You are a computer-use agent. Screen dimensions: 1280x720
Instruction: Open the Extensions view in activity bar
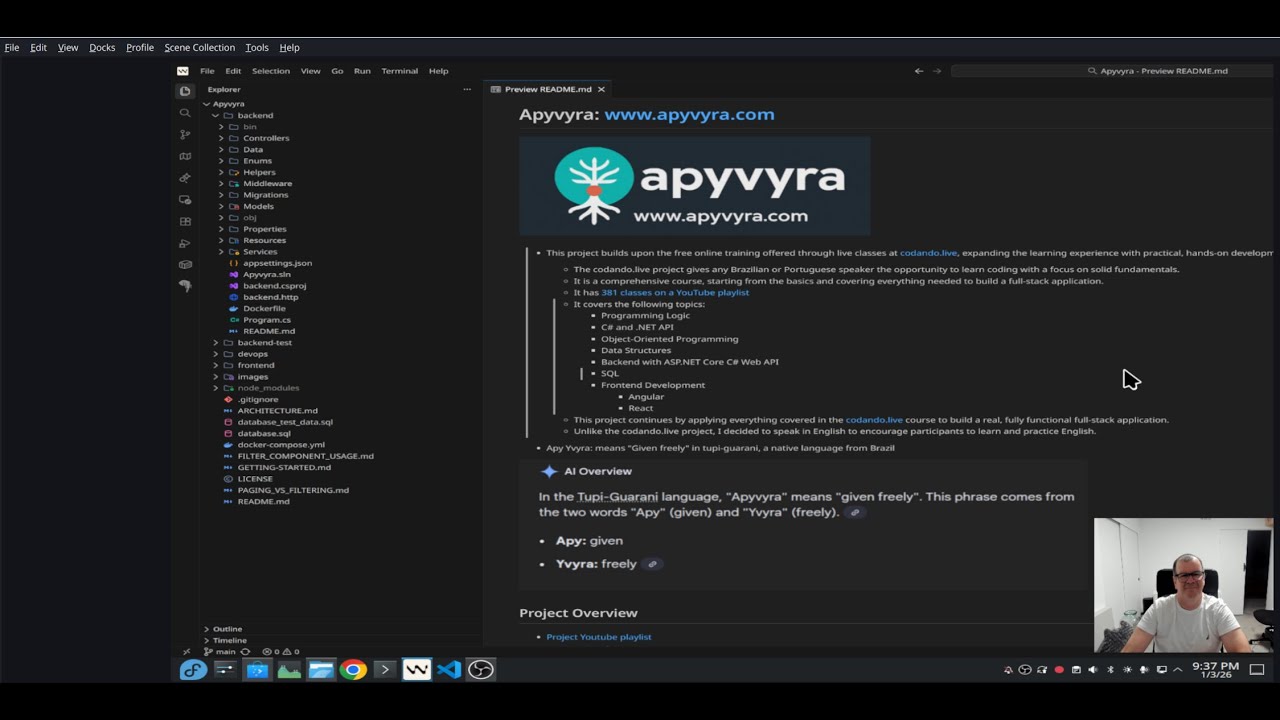185,222
